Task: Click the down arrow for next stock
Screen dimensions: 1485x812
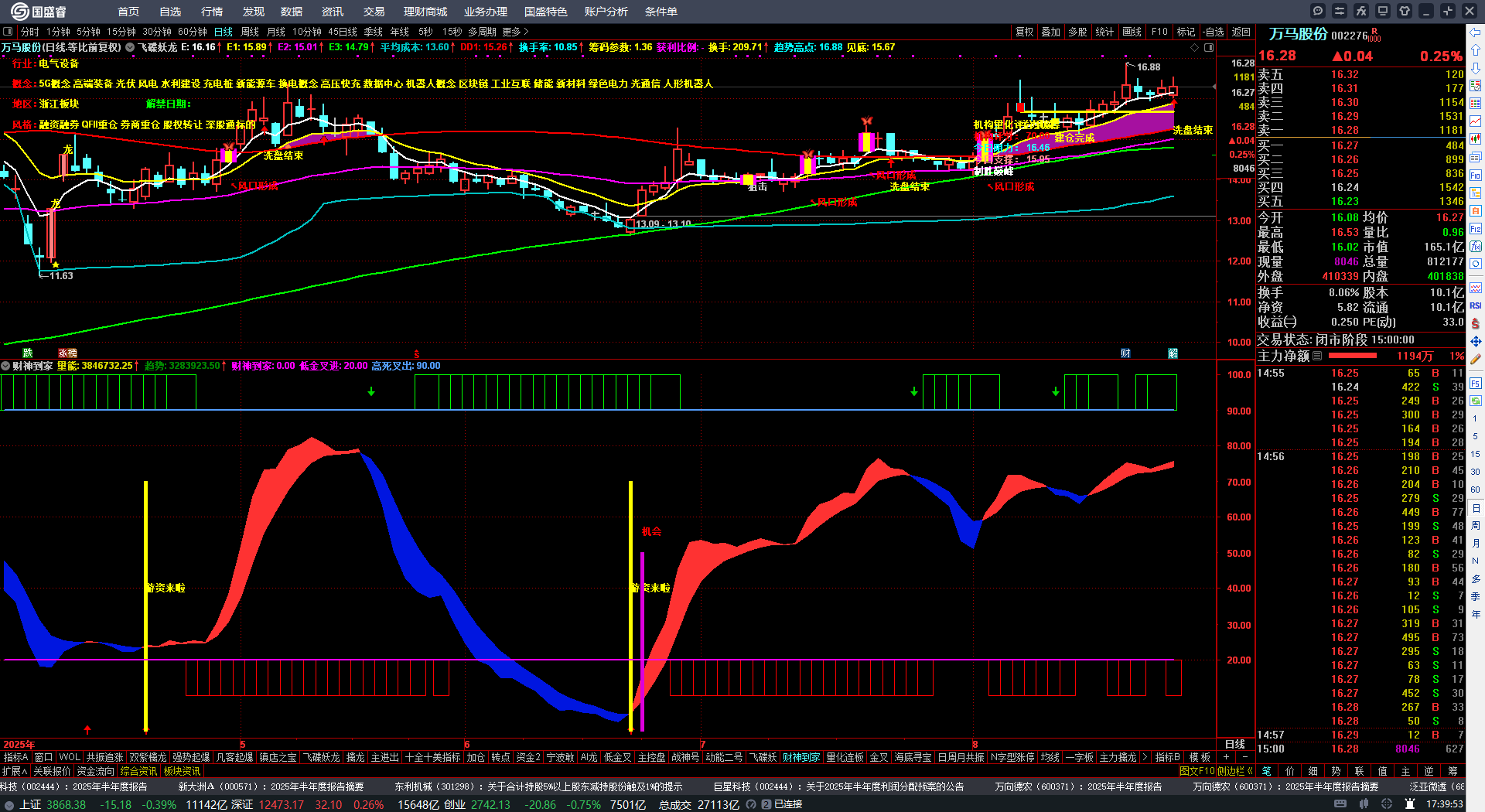Action: point(1476,68)
